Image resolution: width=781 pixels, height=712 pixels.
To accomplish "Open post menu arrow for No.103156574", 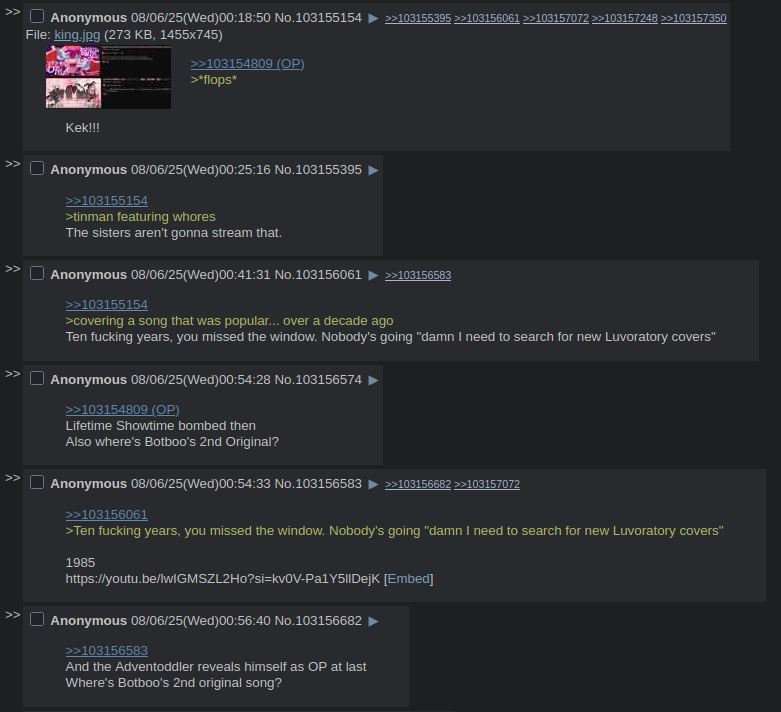I will 373,381.
